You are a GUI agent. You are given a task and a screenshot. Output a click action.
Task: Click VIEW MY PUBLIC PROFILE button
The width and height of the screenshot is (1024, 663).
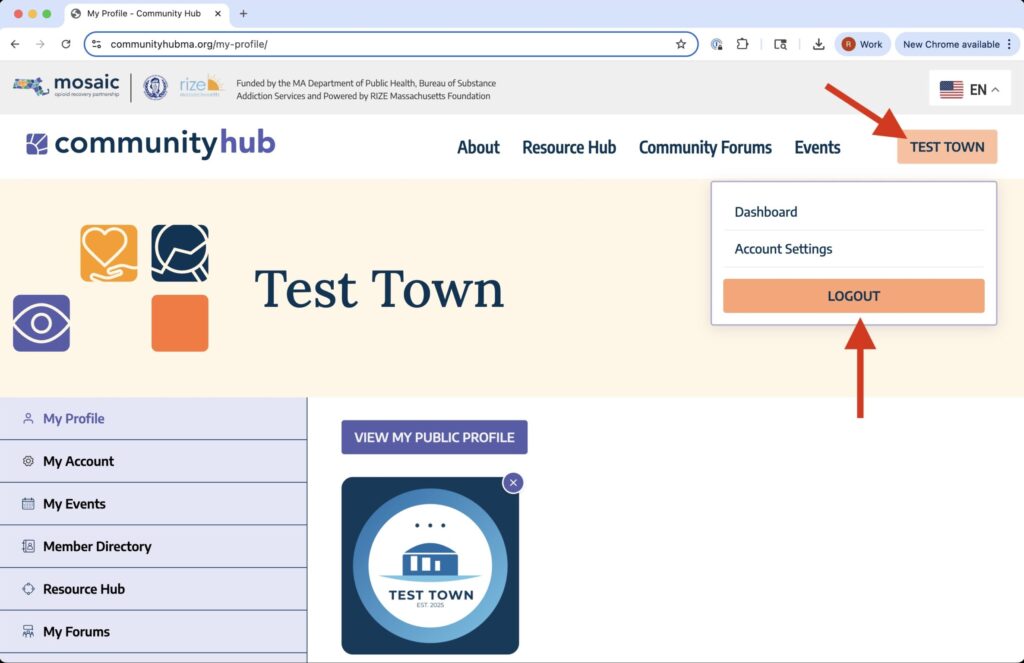click(x=434, y=437)
